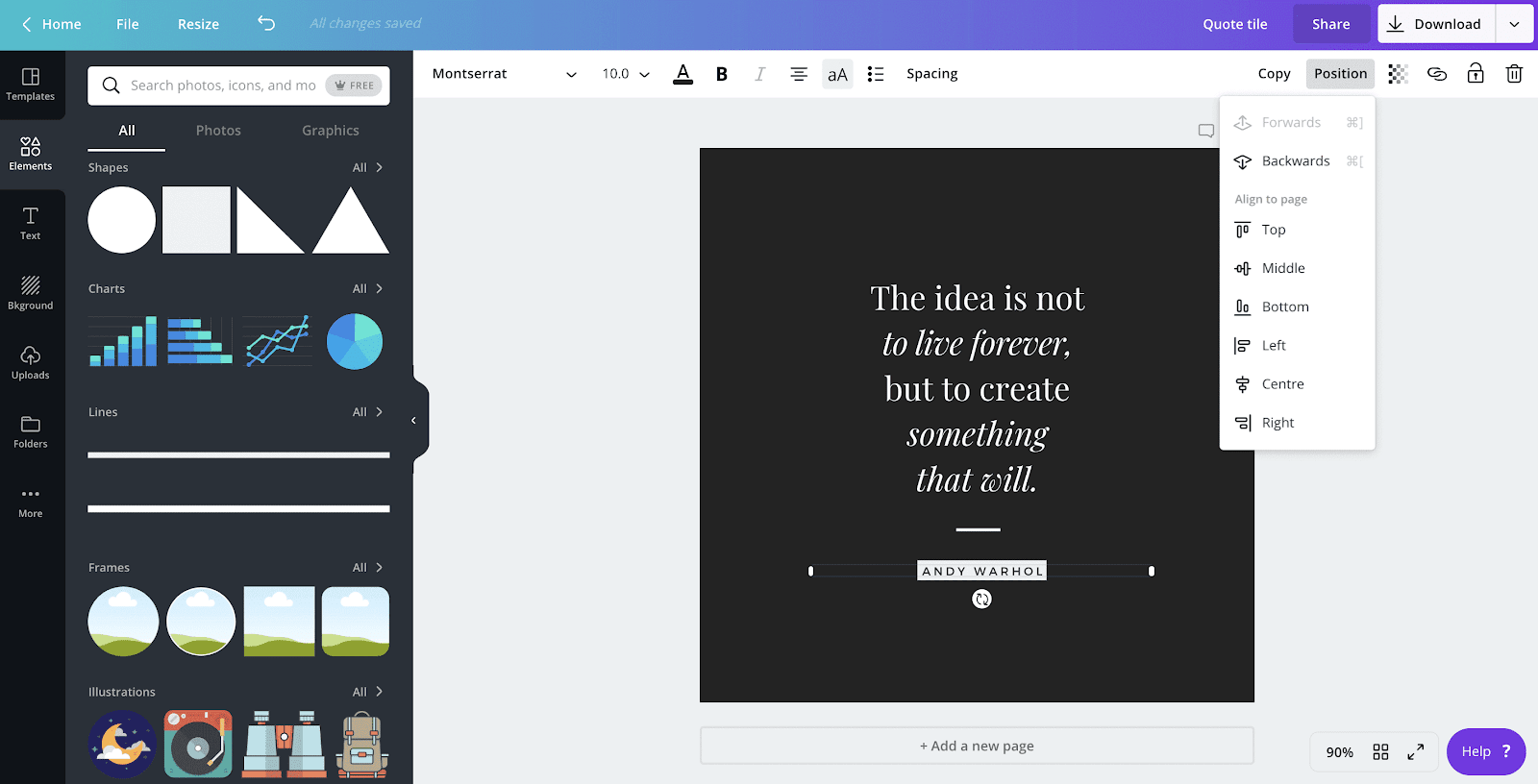Switch to the Photos tab
Image resolution: width=1538 pixels, height=784 pixels.
(218, 131)
